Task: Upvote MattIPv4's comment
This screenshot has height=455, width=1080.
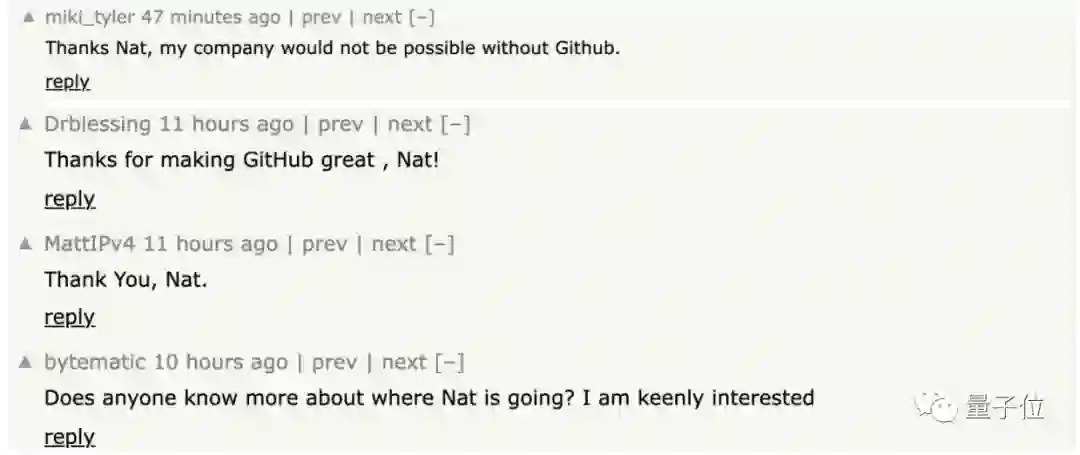Action: click(26, 244)
